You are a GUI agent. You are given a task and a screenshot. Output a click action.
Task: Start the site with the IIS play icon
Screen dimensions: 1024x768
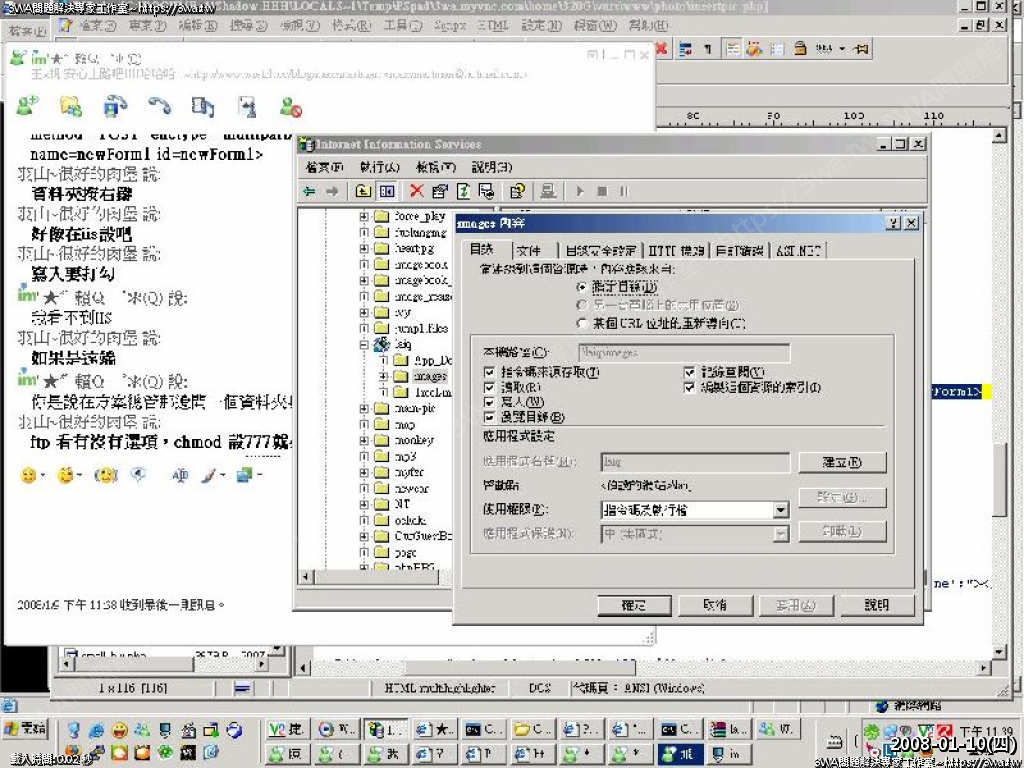[579, 191]
